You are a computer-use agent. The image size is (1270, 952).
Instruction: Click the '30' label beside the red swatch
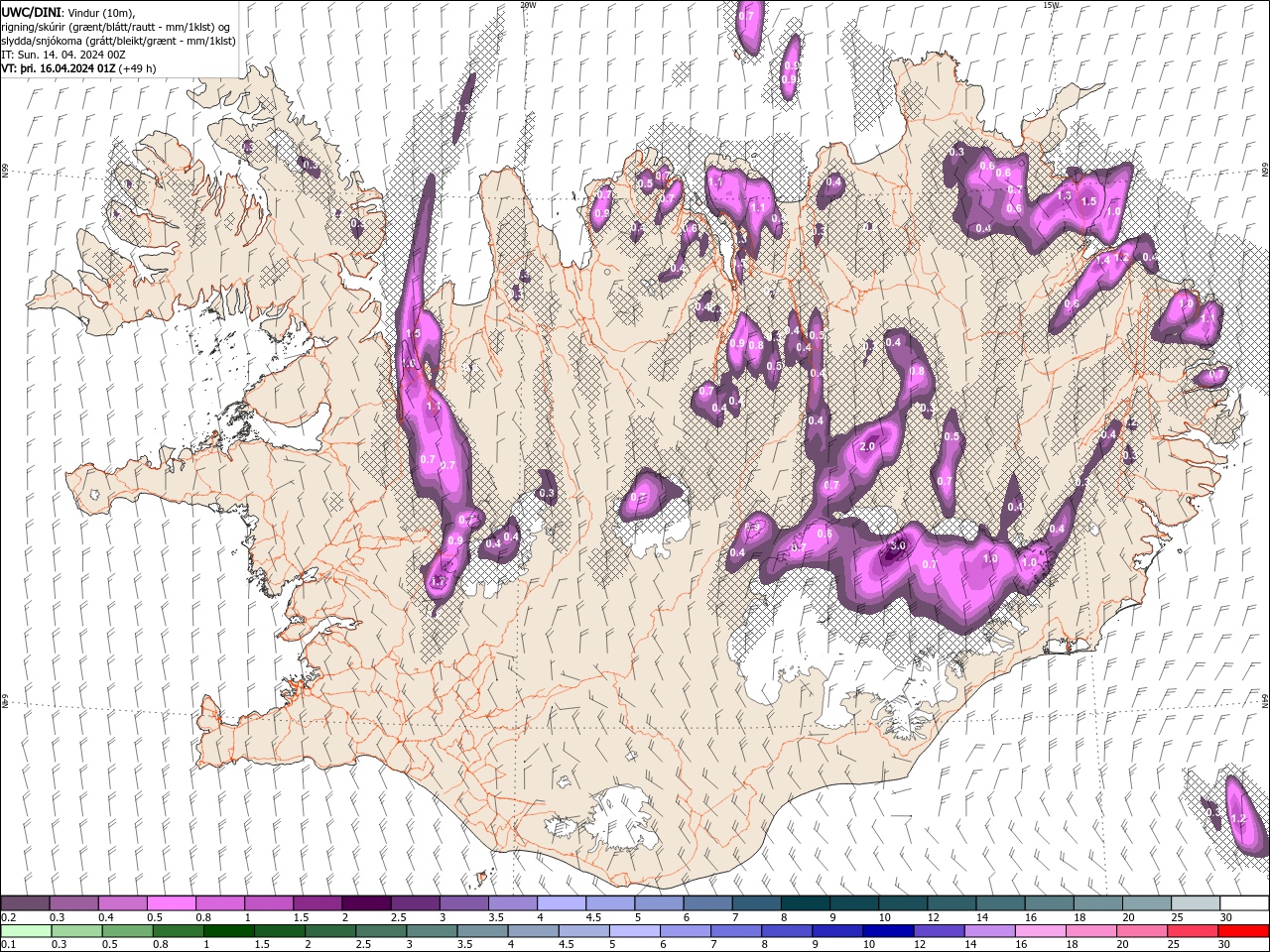[1226, 944]
